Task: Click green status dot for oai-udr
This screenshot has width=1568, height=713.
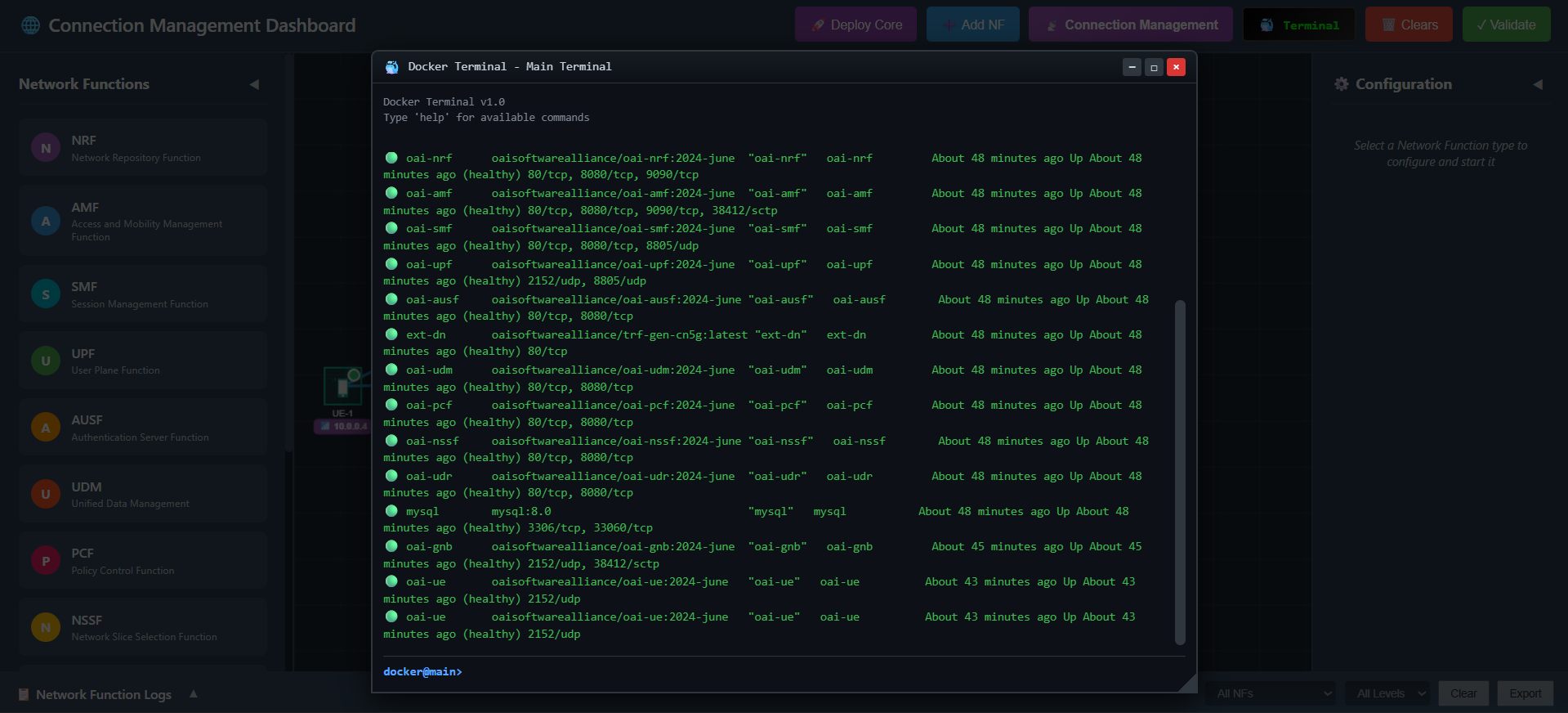Action: pyautogui.click(x=391, y=476)
